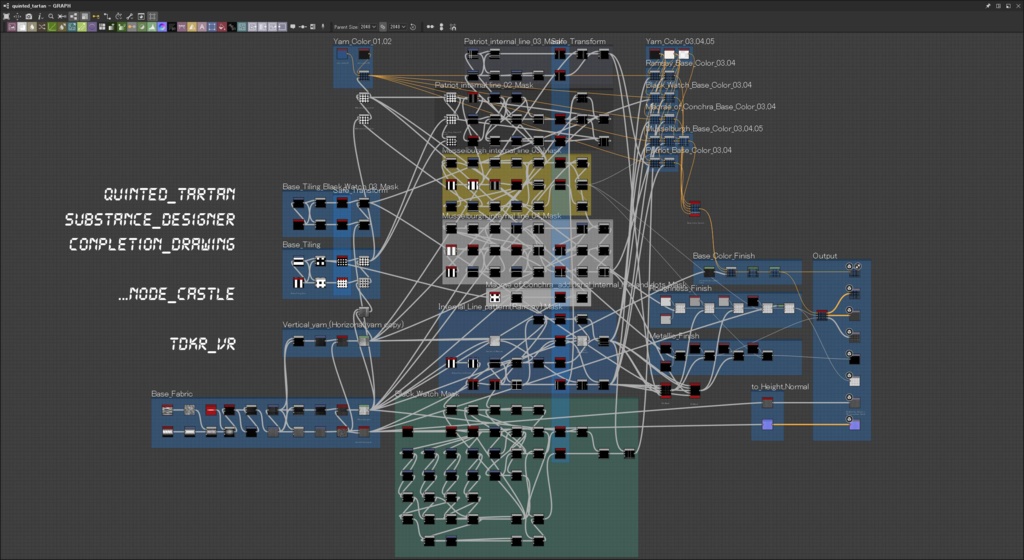Select the gray node in to_Height.Normal frame
Viewport: 1024px width, 560px height.
point(767,403)
